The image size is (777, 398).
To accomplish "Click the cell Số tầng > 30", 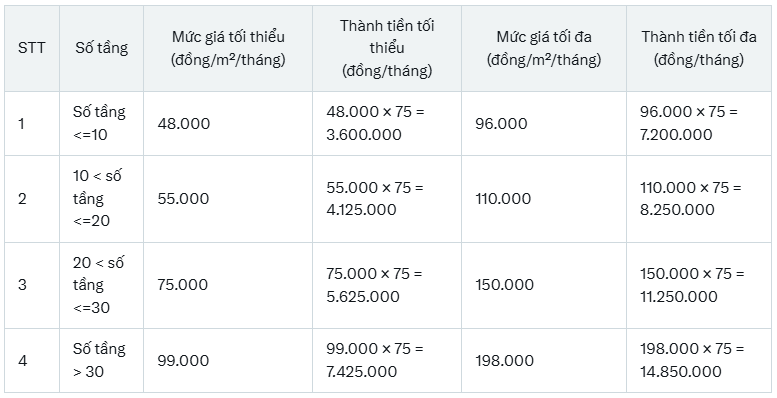I will pos(102,360).
